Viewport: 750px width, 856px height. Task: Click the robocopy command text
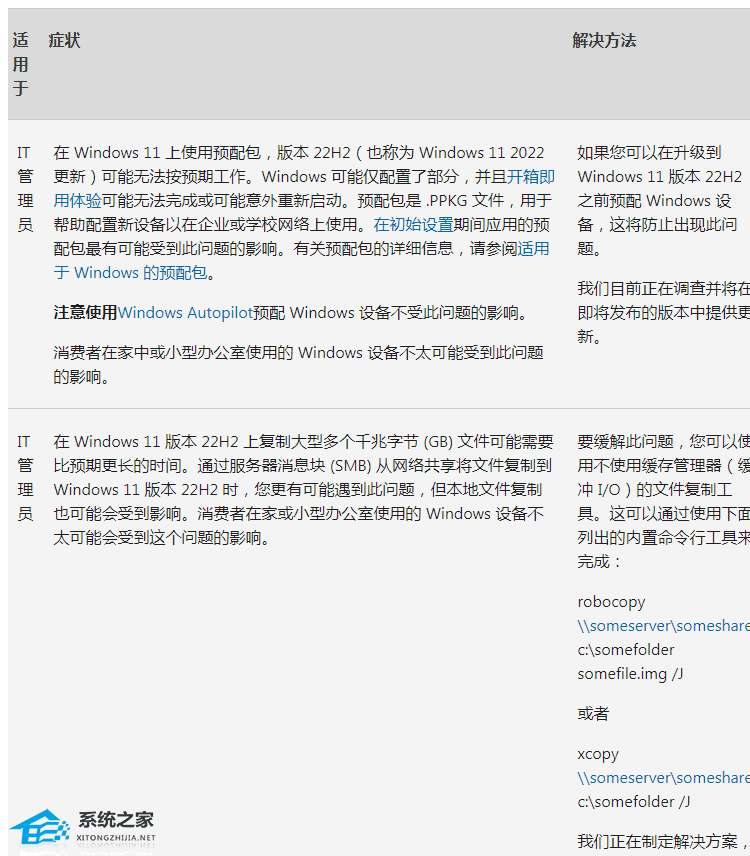[611, 602]
